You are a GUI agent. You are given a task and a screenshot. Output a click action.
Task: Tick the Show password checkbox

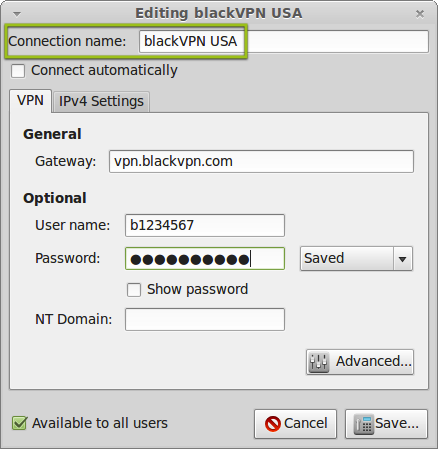point(134,290)
